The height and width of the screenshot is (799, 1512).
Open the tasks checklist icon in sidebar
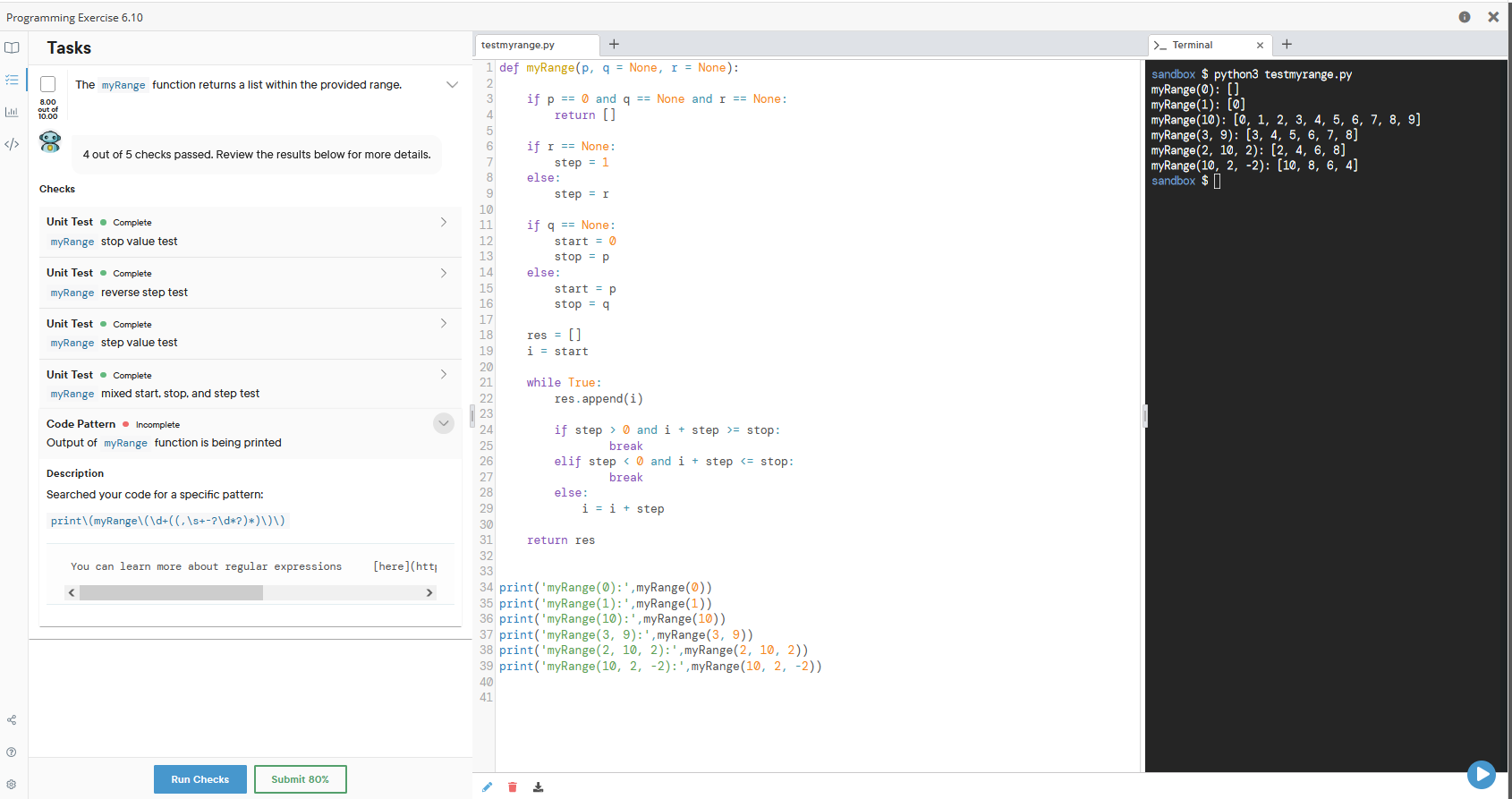(x=12, y=80)
